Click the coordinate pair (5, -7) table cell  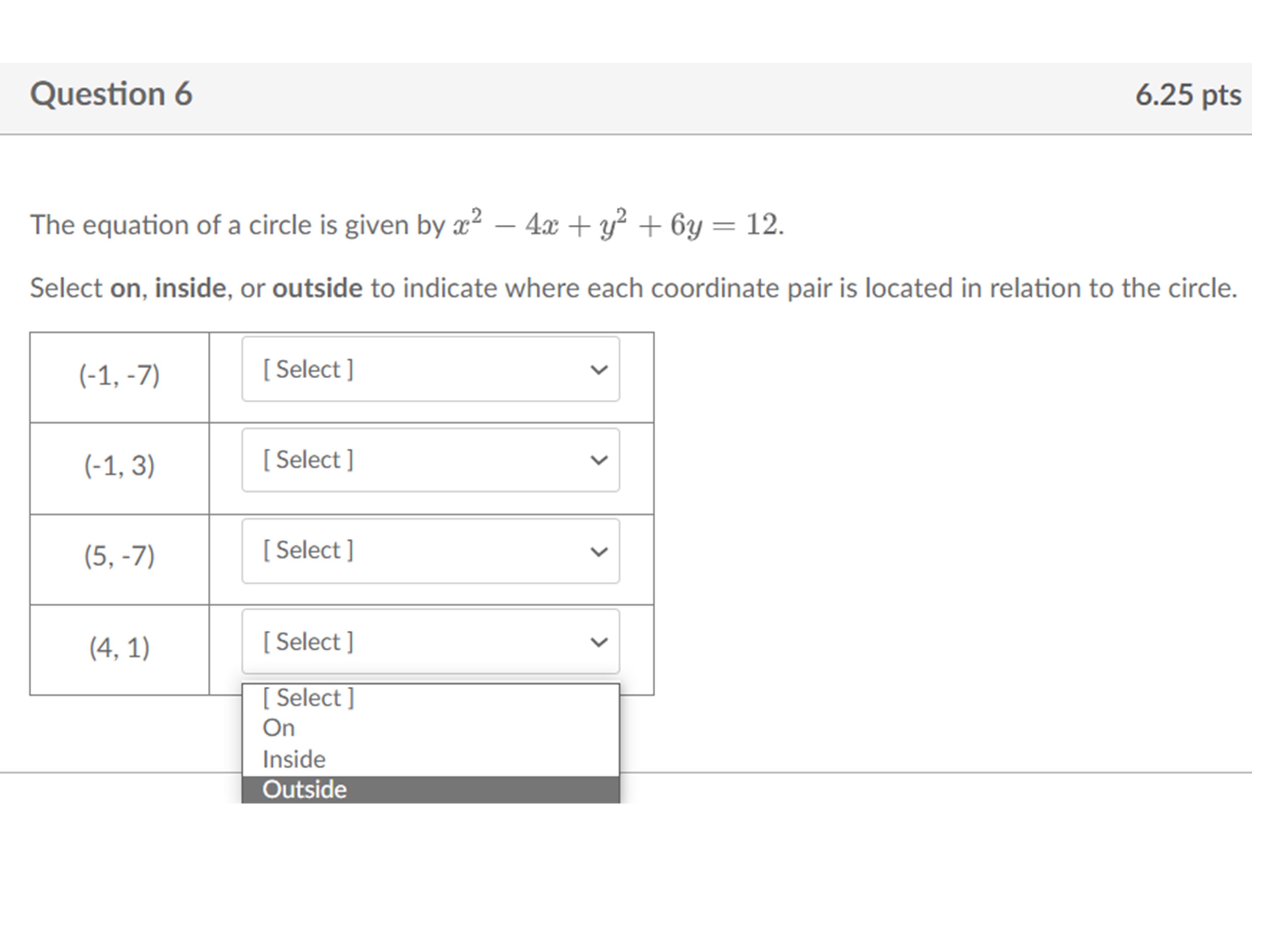pyautogui.click(x=119, y=557)
